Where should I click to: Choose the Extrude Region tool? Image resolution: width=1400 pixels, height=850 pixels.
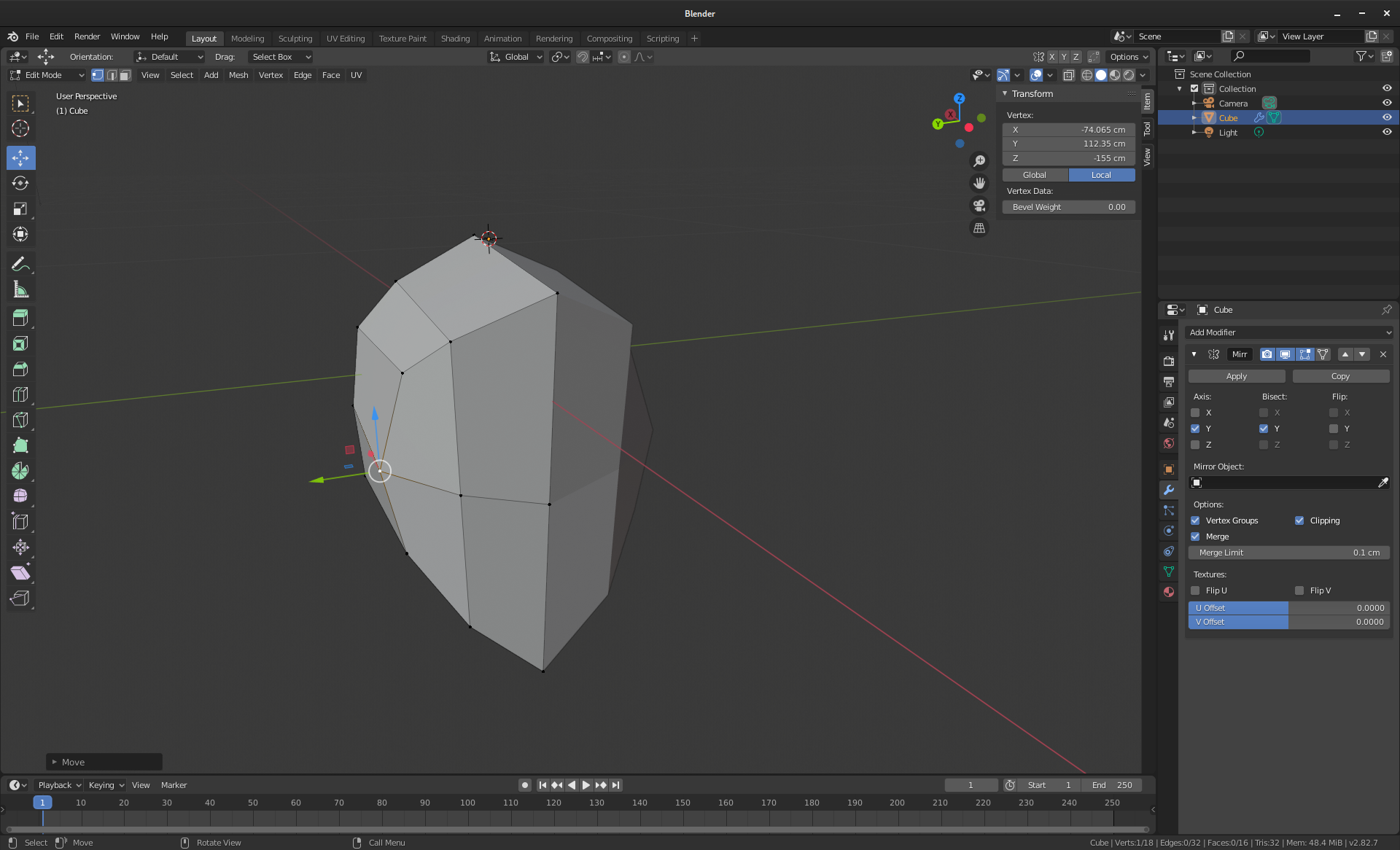pos(20,318)
